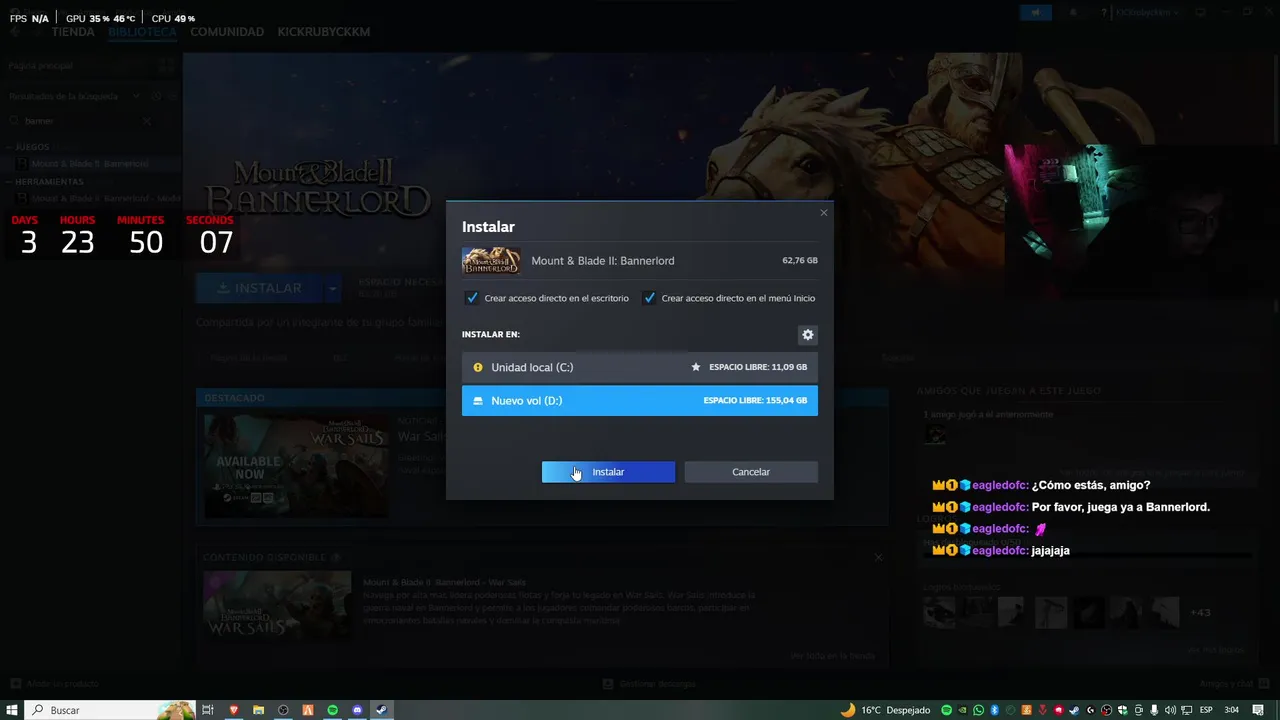
Task: Open the KICKRUBYCKKM profile tab
Action: coord(324,32)
